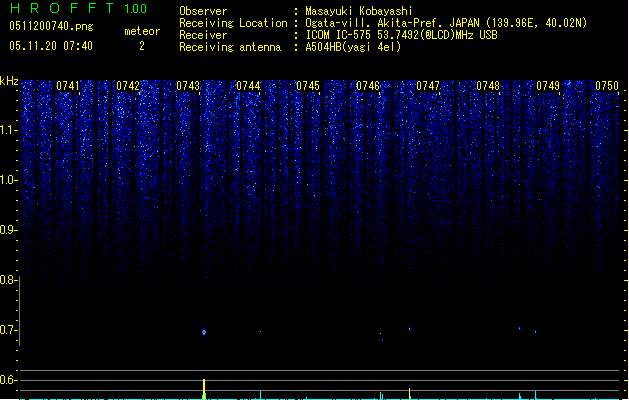Click the bright meteor echo near 0743

pyautogui.click(x=204, y=332)
